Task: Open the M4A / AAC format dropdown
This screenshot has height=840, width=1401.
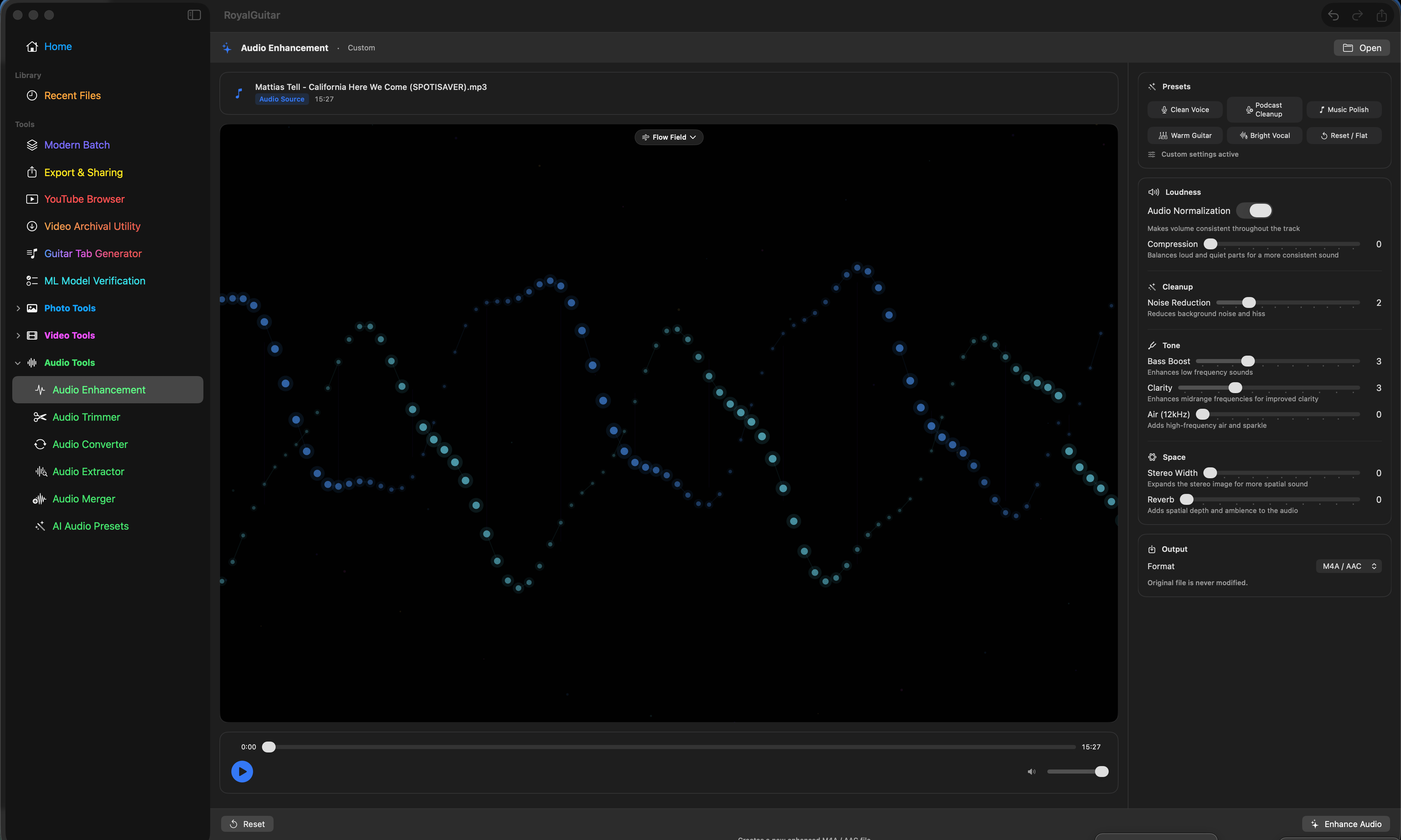Action: [1349, 566]
